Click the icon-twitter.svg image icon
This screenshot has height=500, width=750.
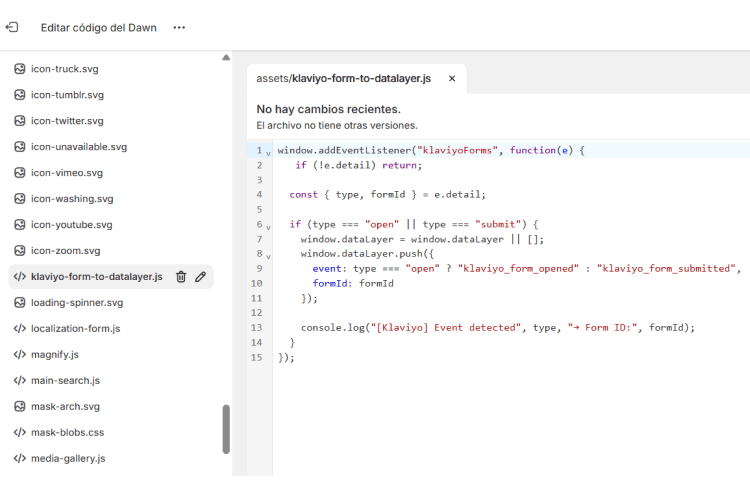(20, 121)
